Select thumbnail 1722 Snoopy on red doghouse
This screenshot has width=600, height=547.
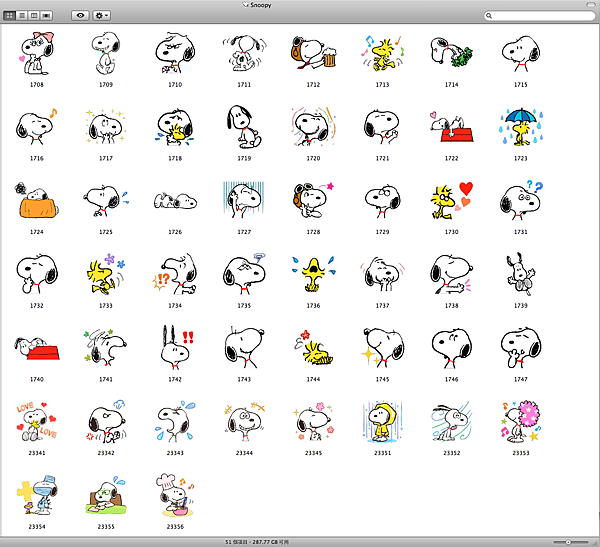[452, 127]
